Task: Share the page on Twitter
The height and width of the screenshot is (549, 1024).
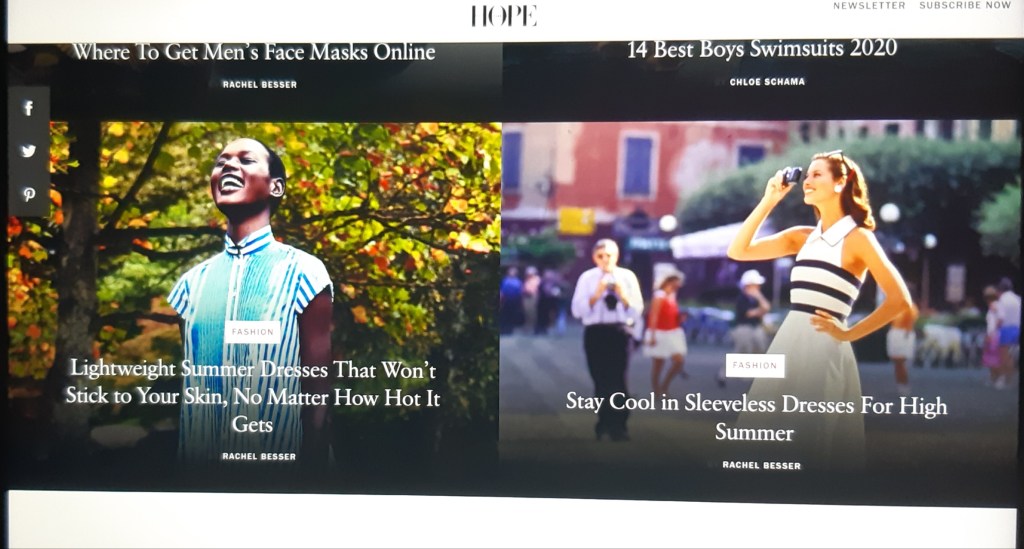Action: 28,151
